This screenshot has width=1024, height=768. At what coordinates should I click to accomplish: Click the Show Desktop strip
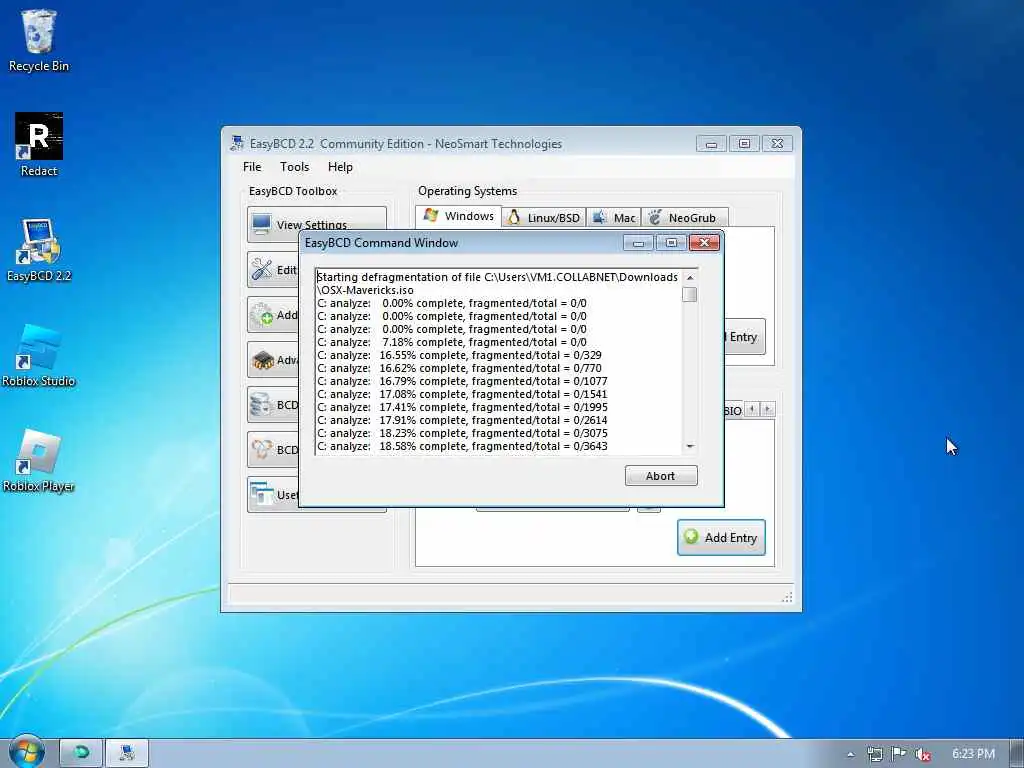point(1017,753)
